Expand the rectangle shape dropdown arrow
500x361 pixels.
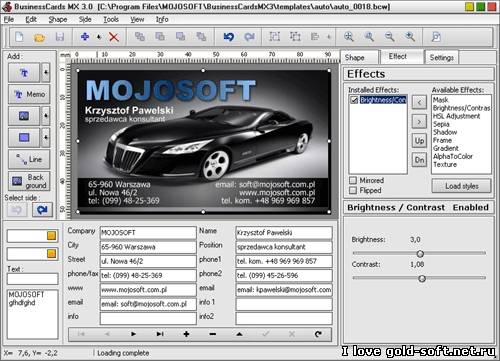click(x=46, y=137)
